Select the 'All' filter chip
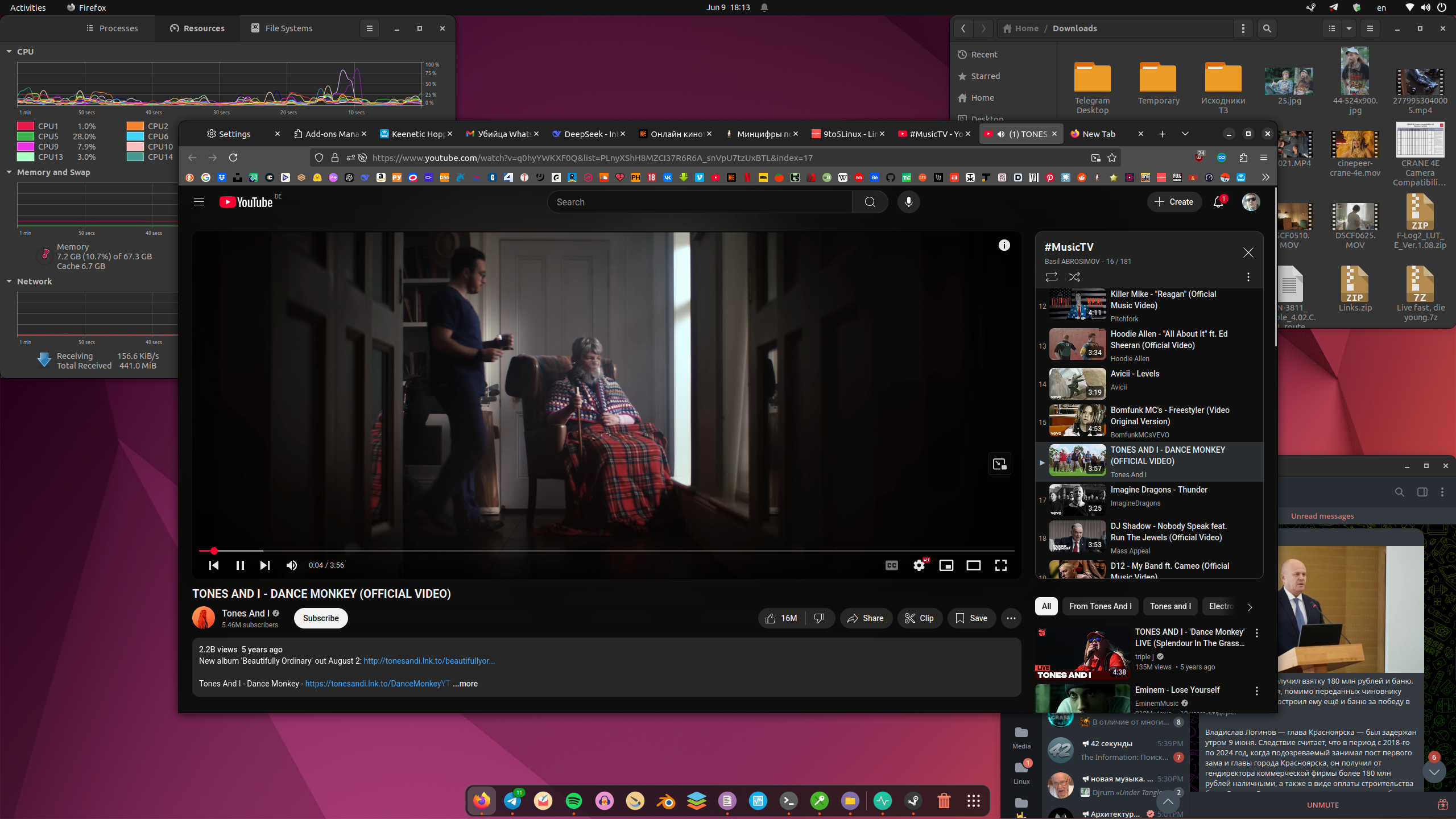 point(1046,606)
